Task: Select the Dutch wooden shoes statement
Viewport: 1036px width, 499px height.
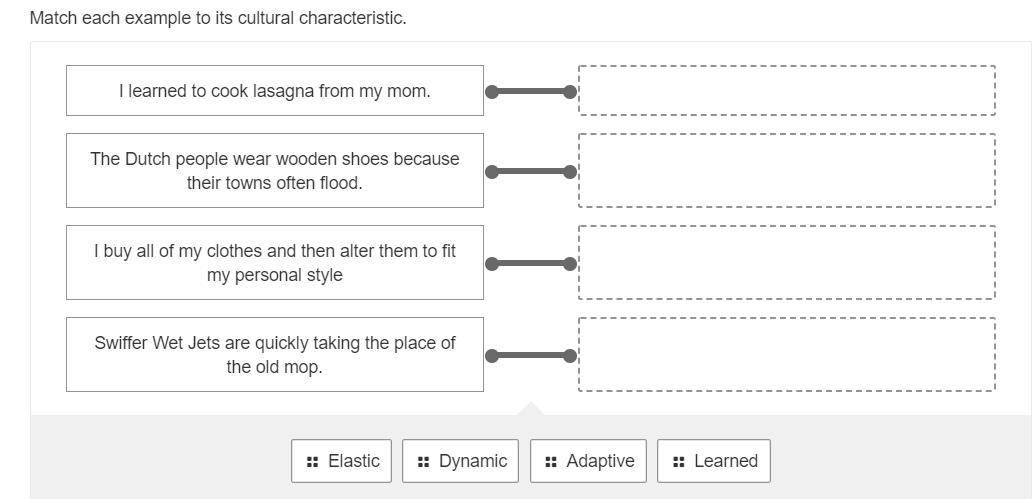Action: [275, 171]
